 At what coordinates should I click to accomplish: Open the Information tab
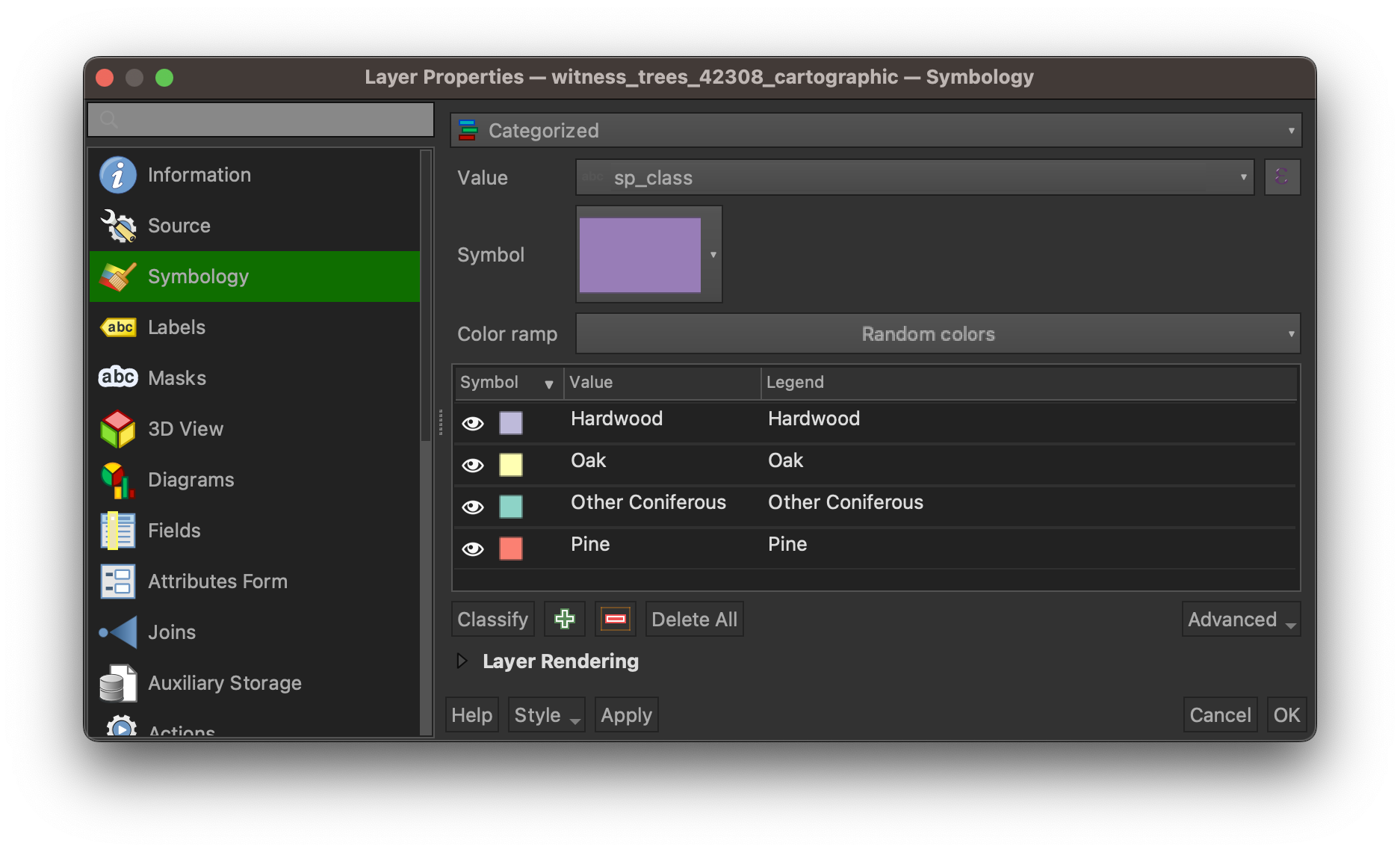coord(255,175)
